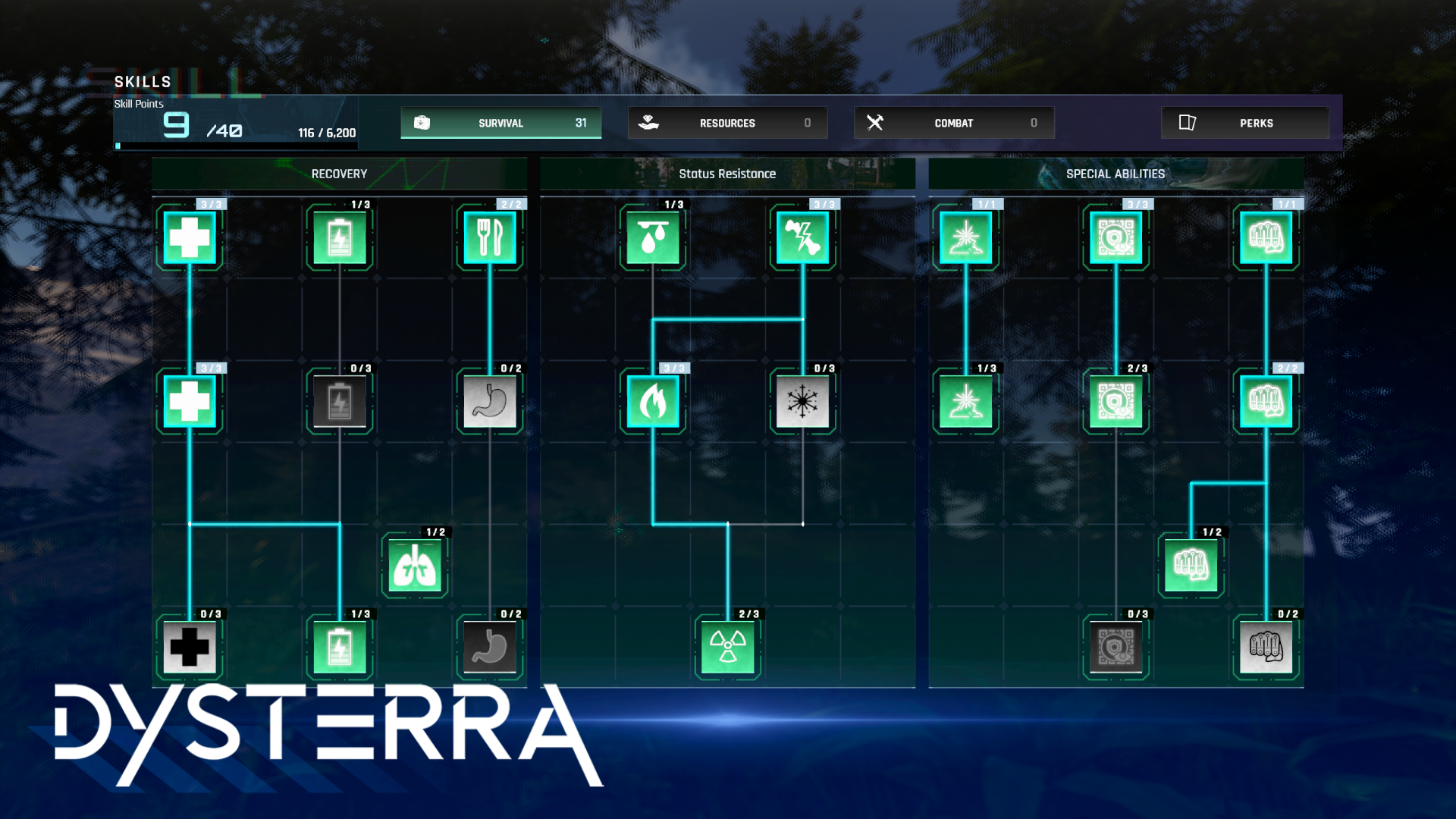
Task: Select the locked black cross skill
Action: [190, 648]
